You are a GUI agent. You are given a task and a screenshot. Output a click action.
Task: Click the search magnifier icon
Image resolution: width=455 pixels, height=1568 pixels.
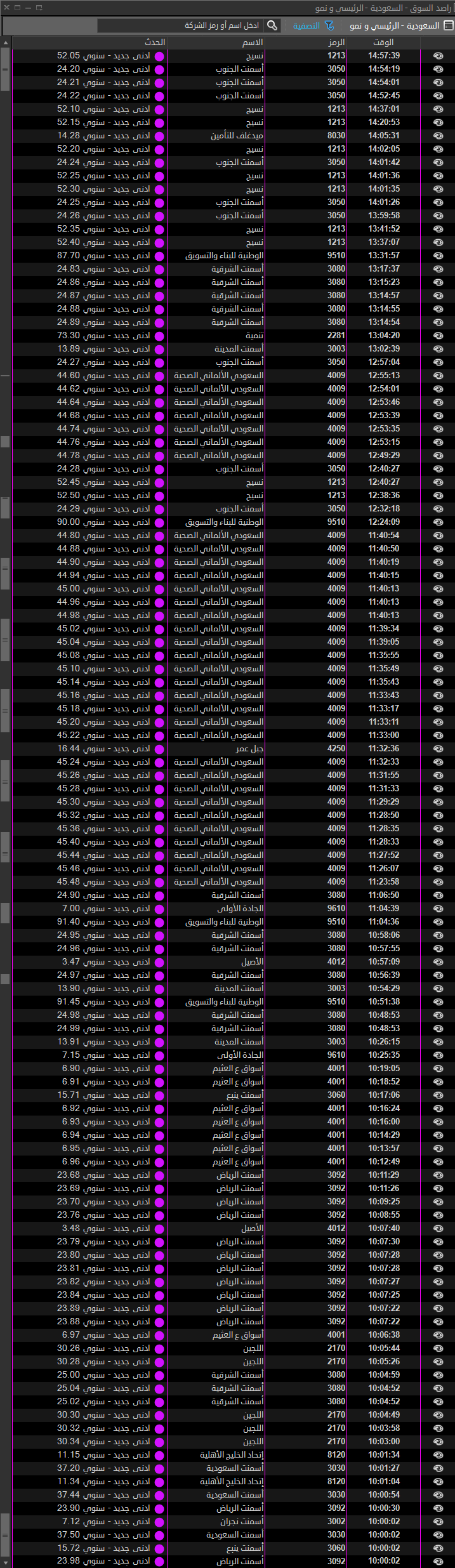click(x=272, y=25)
